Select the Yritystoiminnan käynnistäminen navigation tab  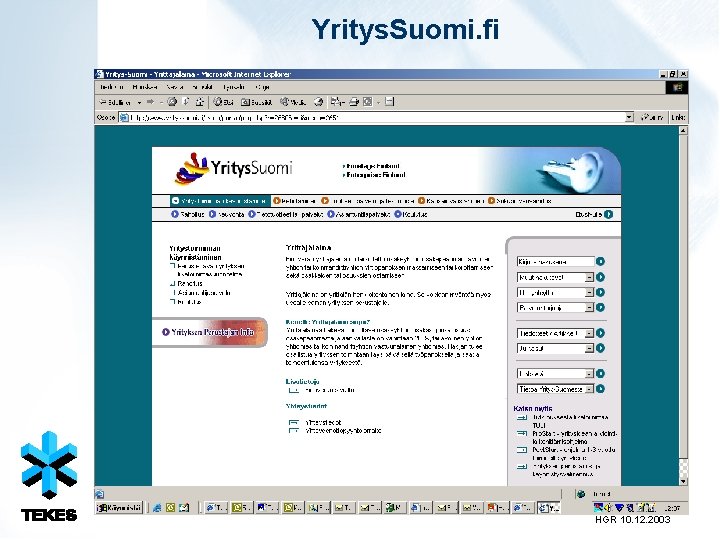[219, 201]
